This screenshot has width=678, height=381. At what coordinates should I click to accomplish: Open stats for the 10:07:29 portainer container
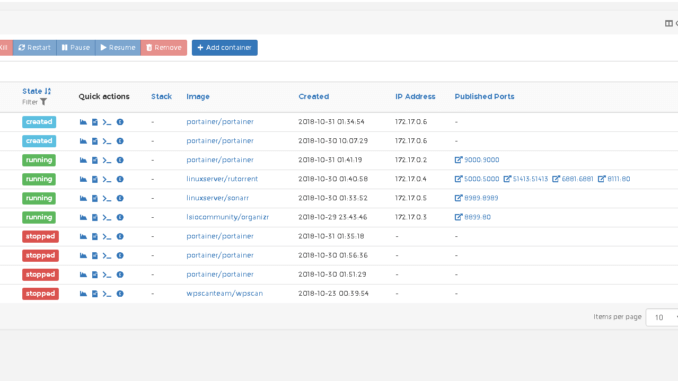[83, 141]
